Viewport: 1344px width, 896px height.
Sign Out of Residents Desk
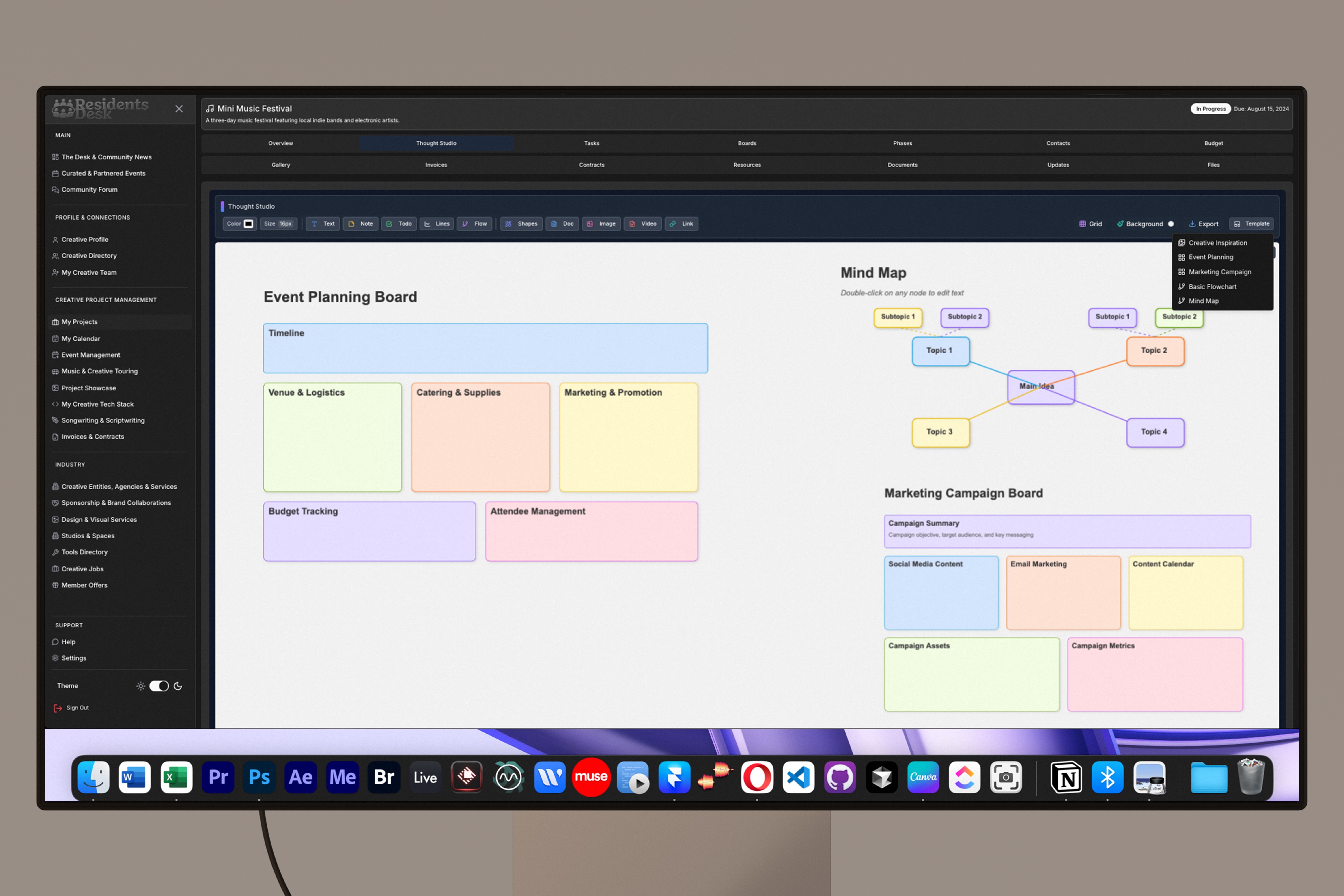71,708
